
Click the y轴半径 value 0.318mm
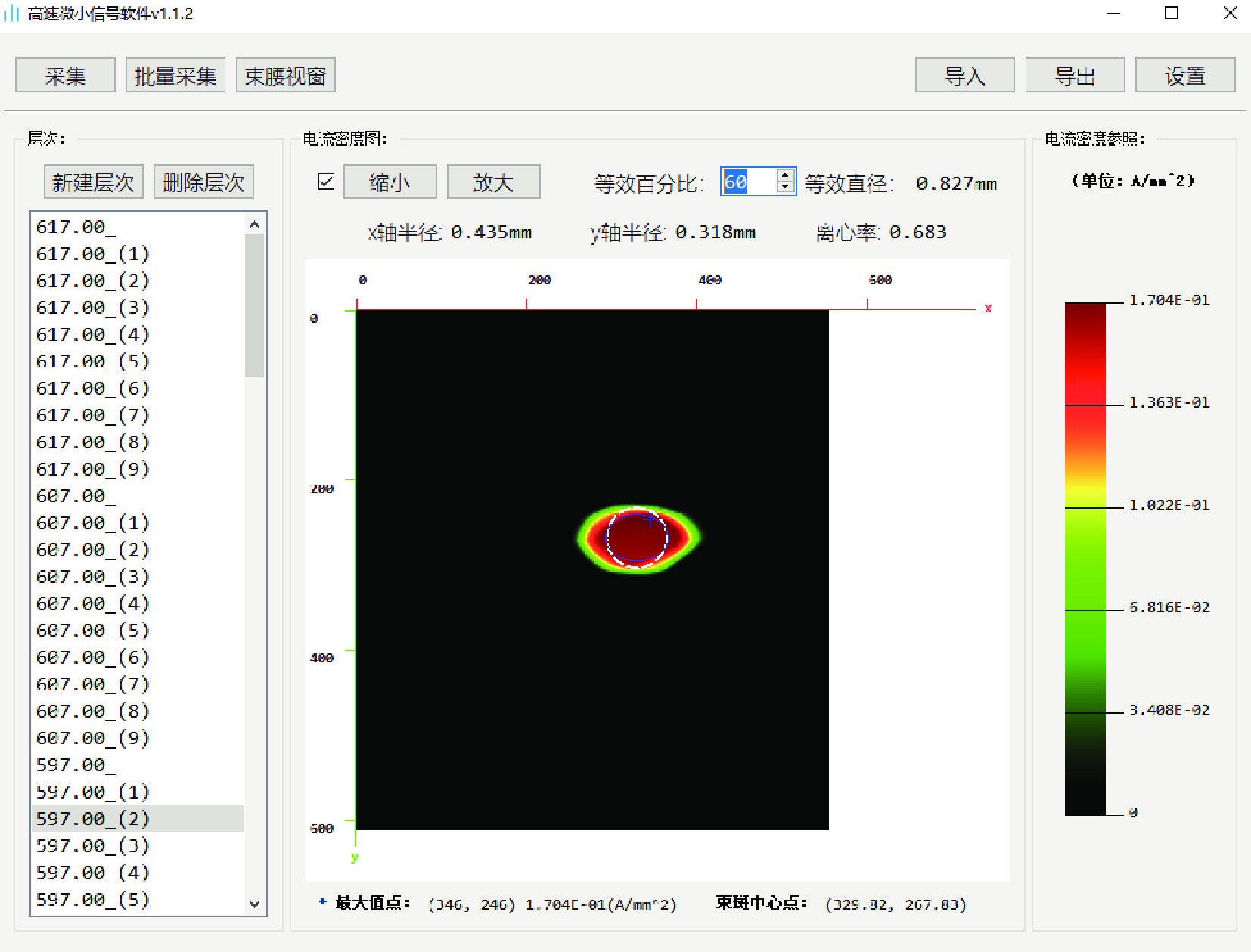pyautogui.click(x=716, y=232)
